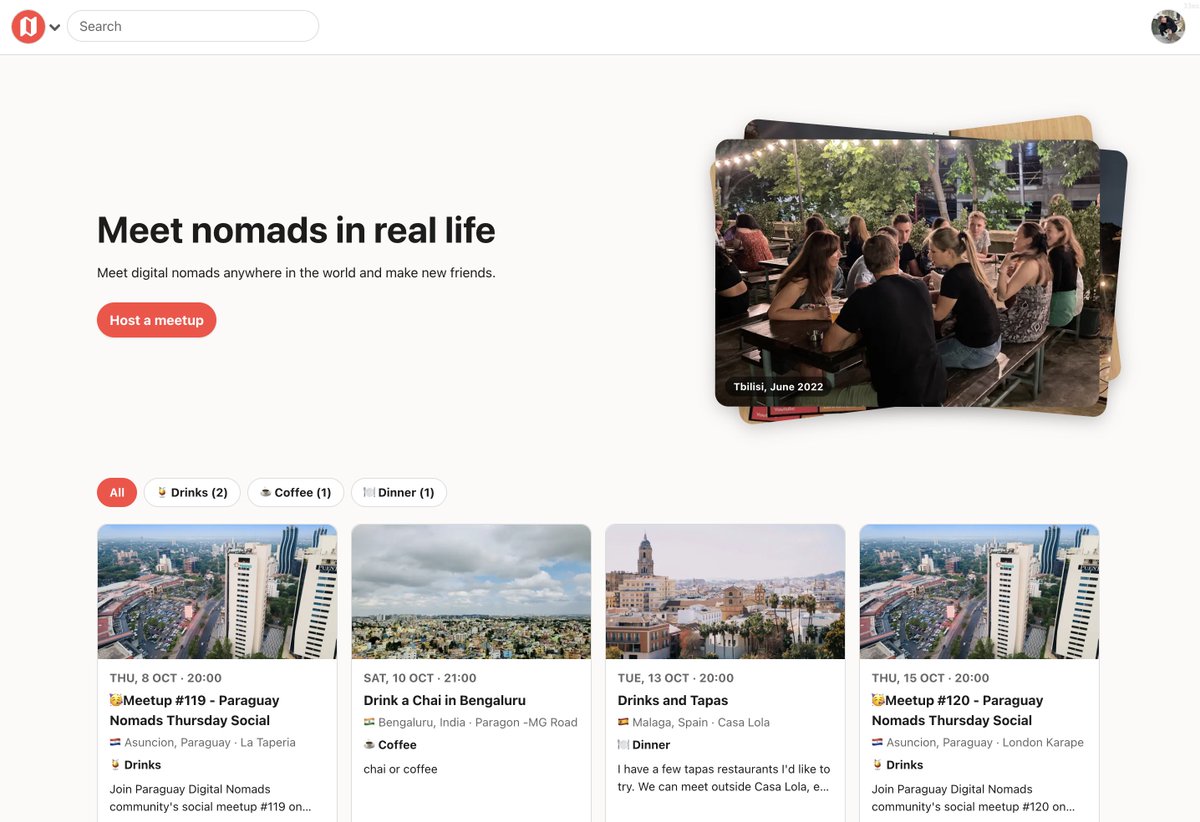
Task: Click the 'Meet digital nomads anywhere' subtitle
Action: click(x=296, y=272)
